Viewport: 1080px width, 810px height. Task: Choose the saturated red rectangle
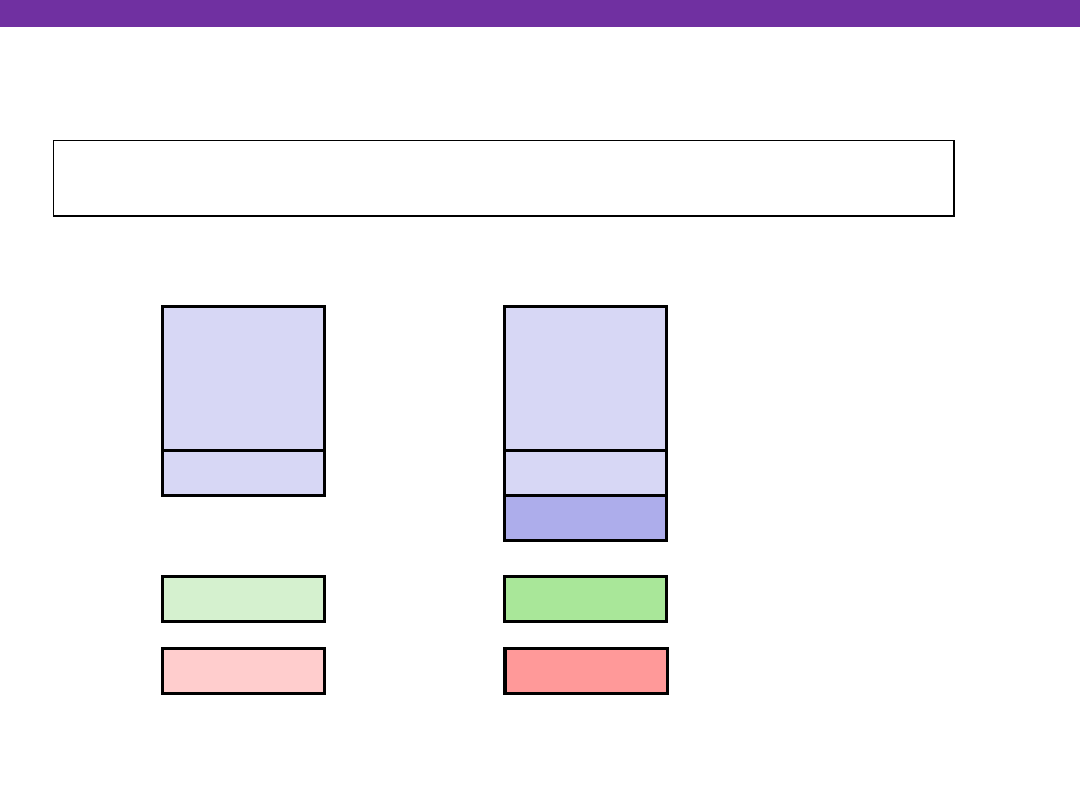[x=585, y=670]
